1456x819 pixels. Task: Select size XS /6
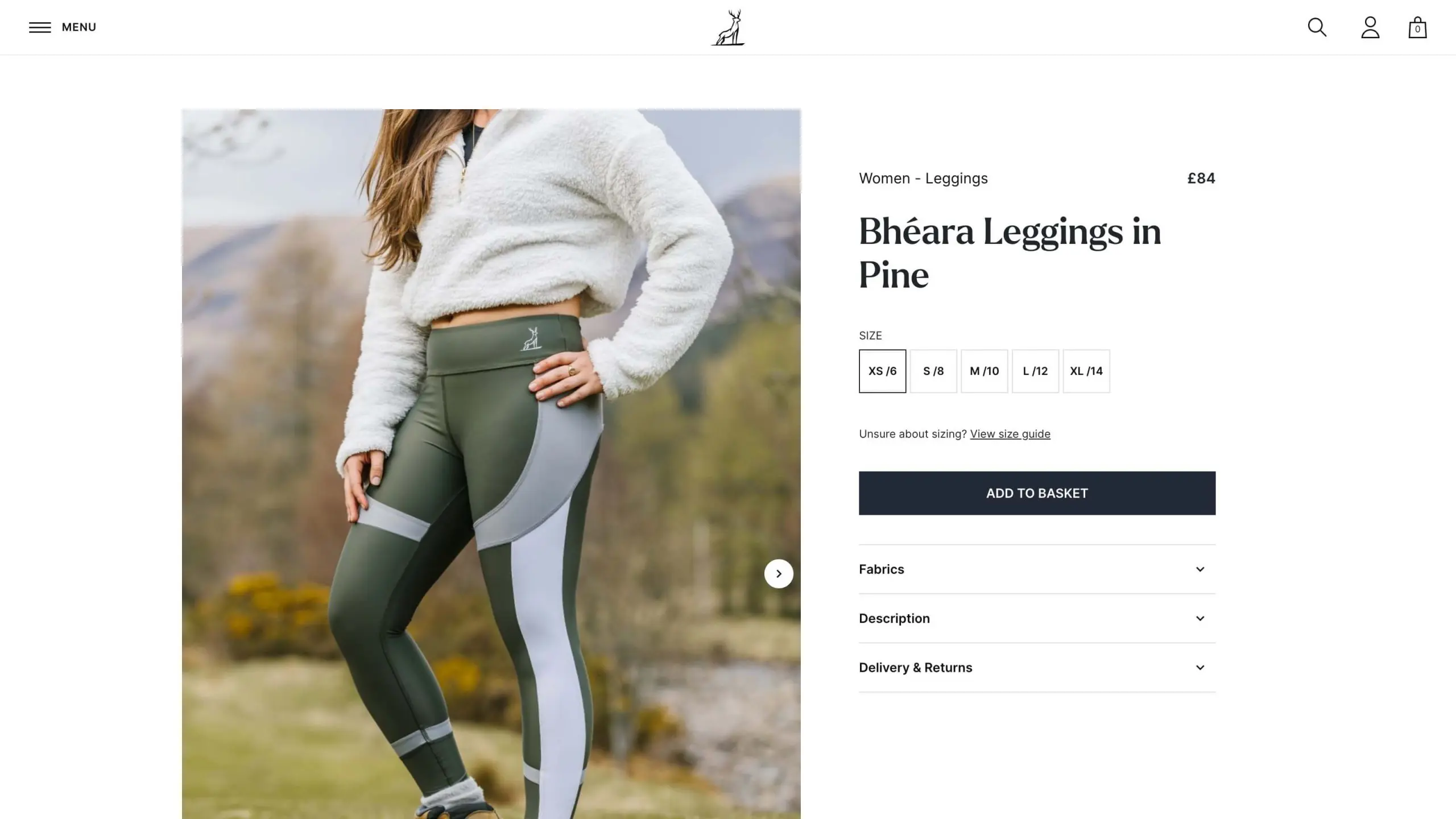[882, 371]
